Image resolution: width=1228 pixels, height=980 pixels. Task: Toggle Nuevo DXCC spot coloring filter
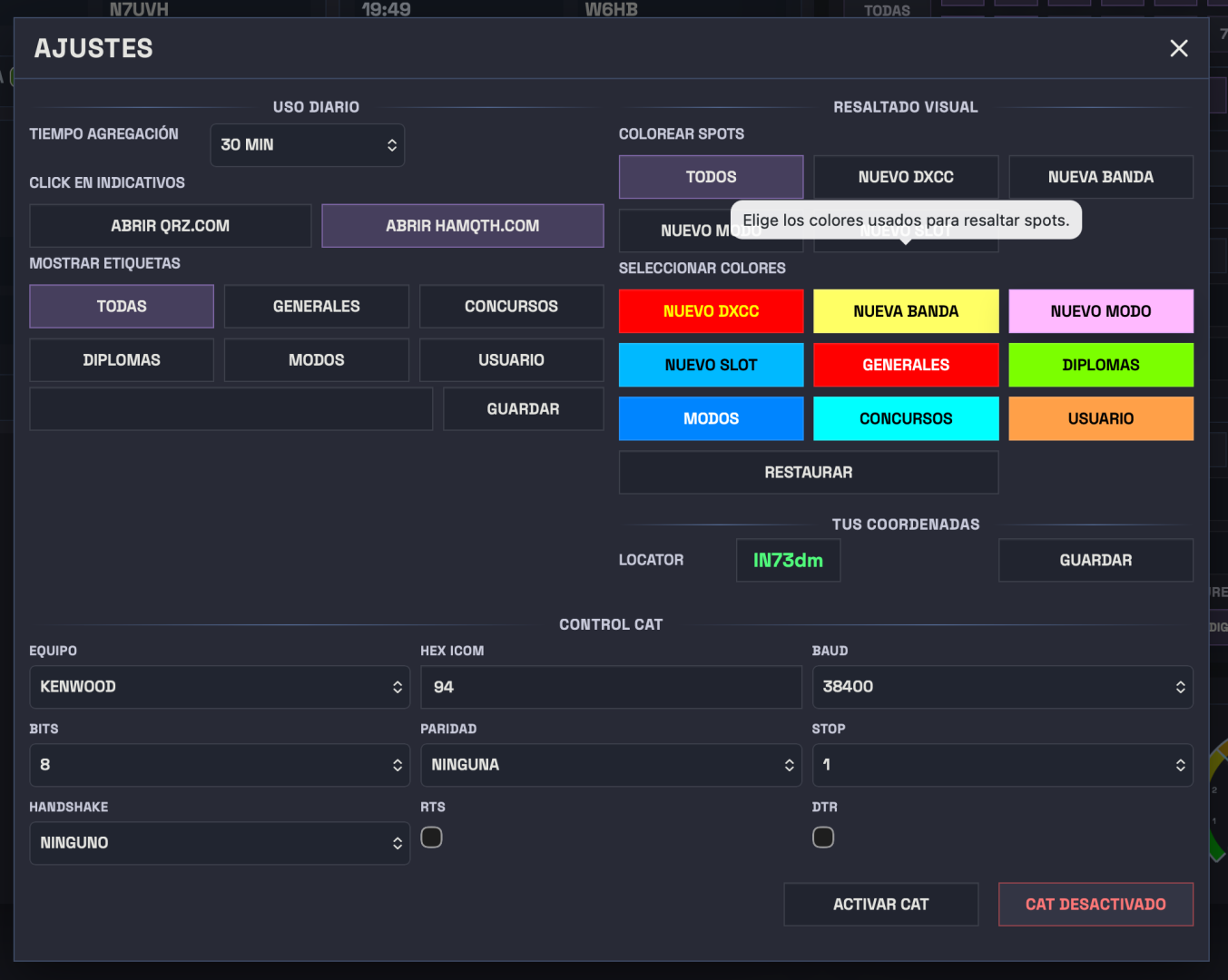pyautogui.click(x=905, y=177)
